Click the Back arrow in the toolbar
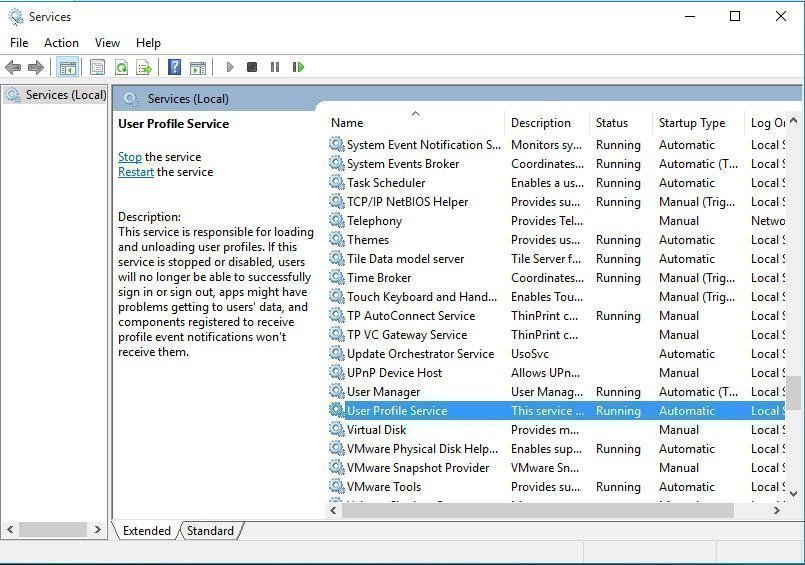The width and height of the screenshot is (805, 565). point(13,67)
